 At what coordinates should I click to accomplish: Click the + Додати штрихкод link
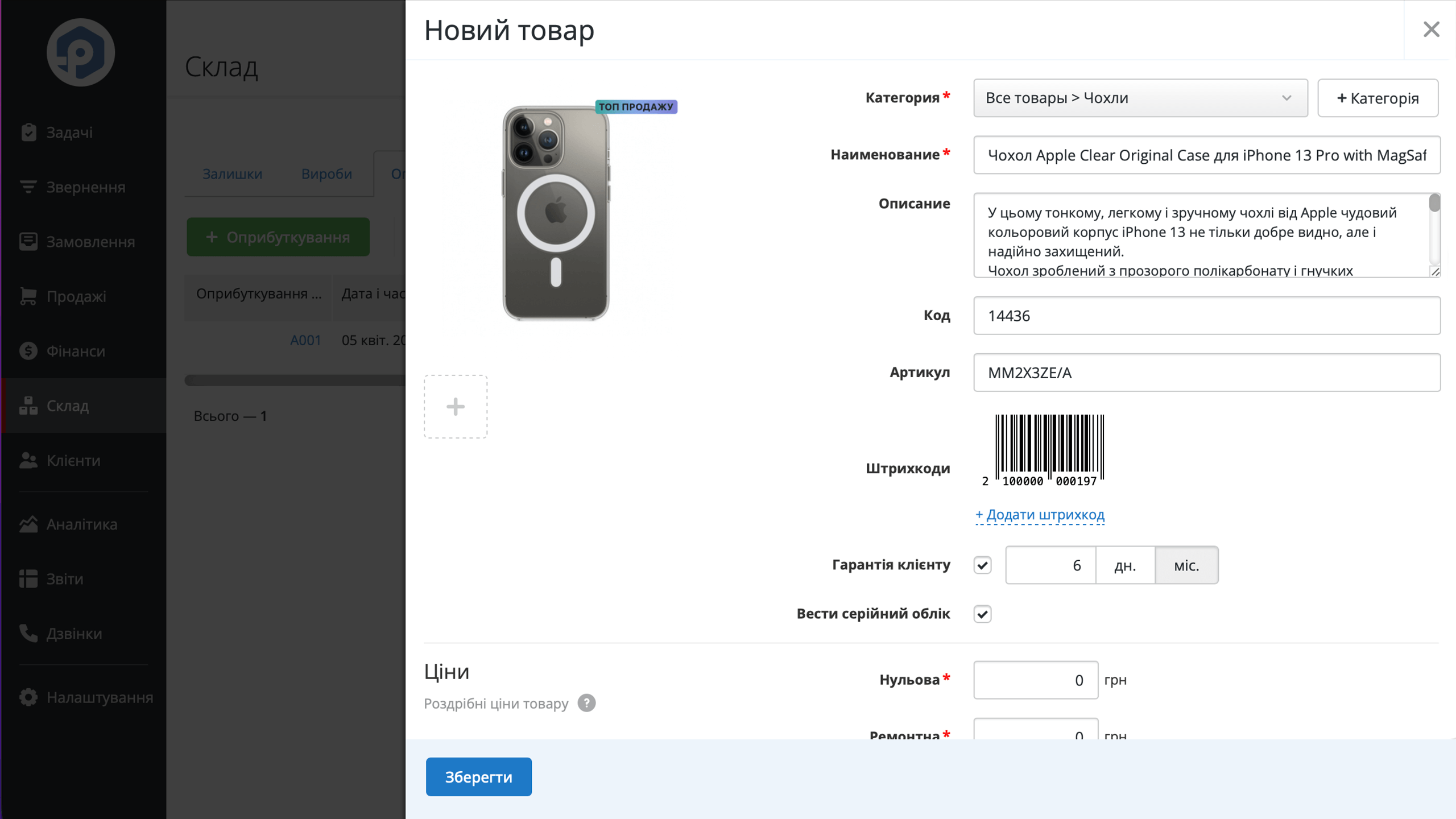(x=1040, y=515)
